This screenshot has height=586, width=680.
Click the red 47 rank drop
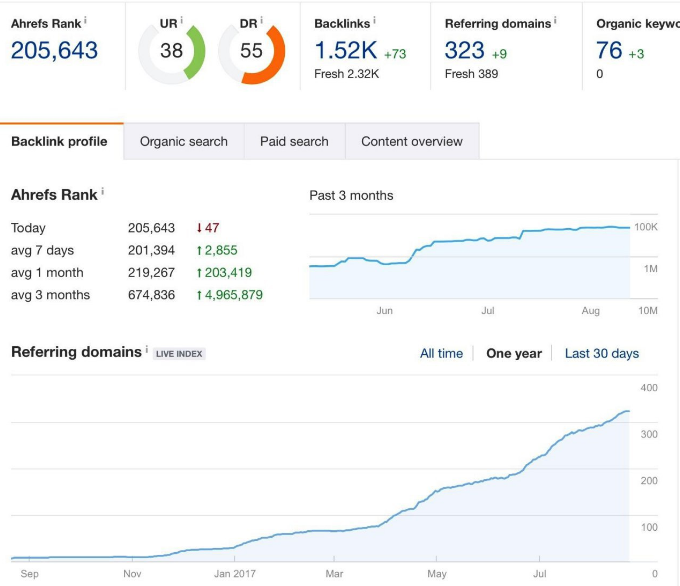[x=208, y=228]
